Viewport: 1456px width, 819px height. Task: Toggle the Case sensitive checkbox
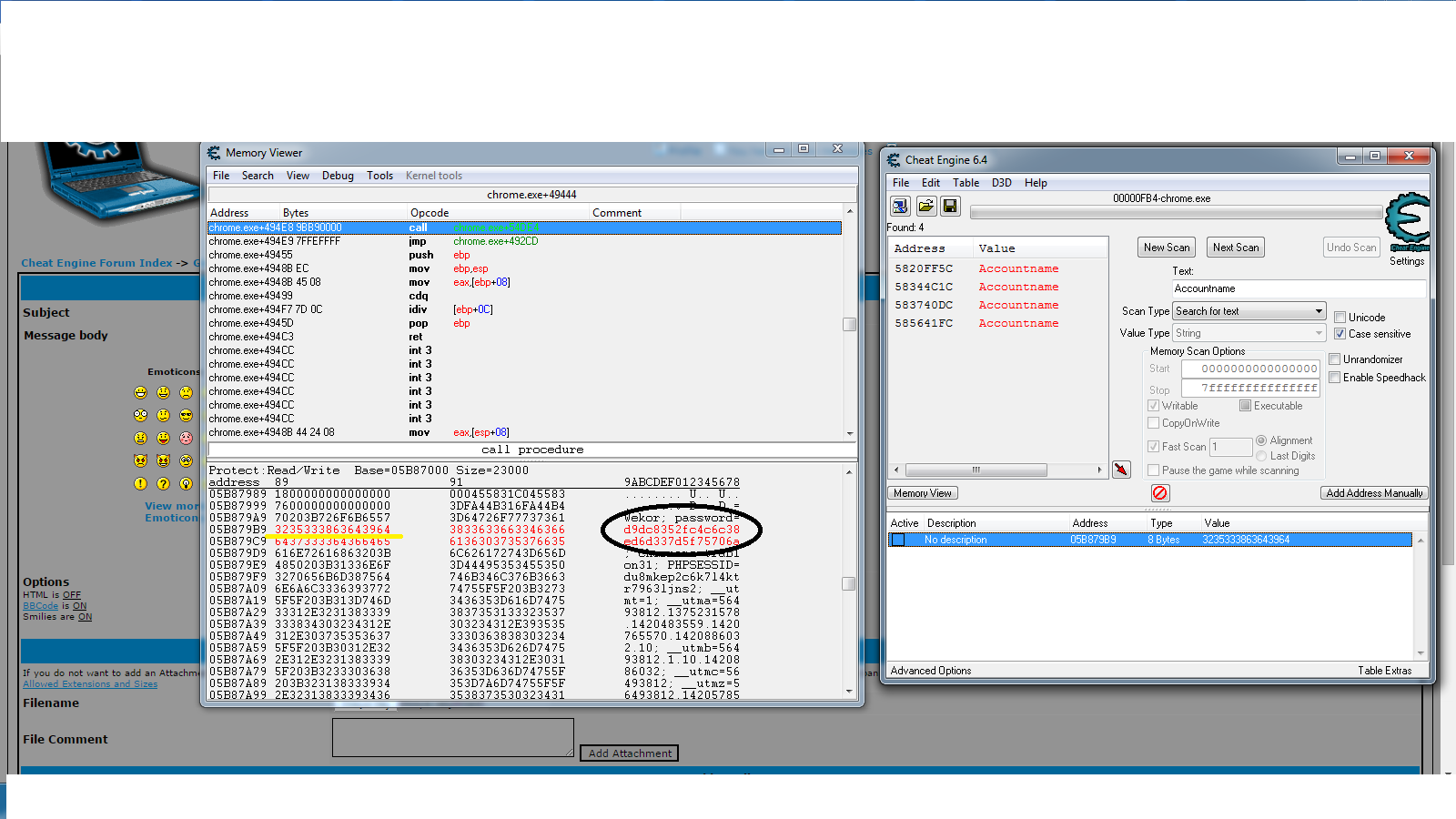(1340, 334)
